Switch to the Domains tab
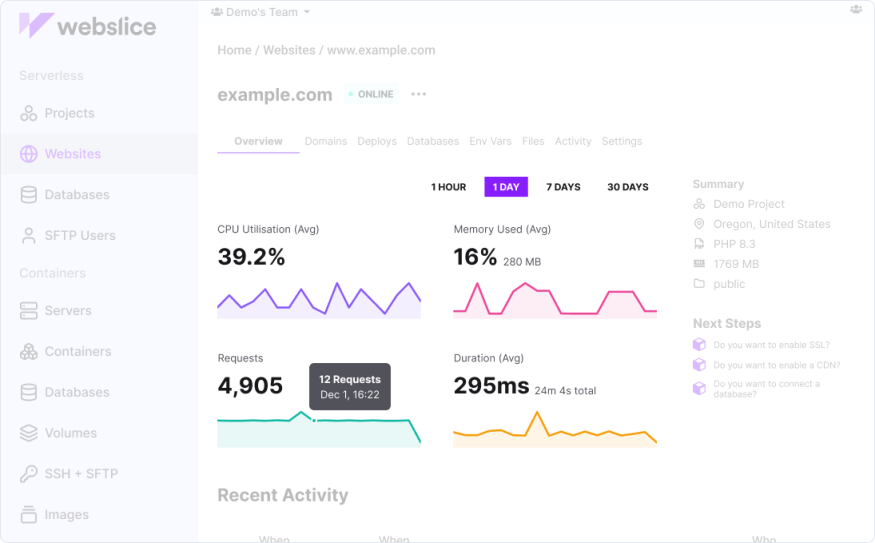The height and width of the screenshot is (543, 875). 326,142
